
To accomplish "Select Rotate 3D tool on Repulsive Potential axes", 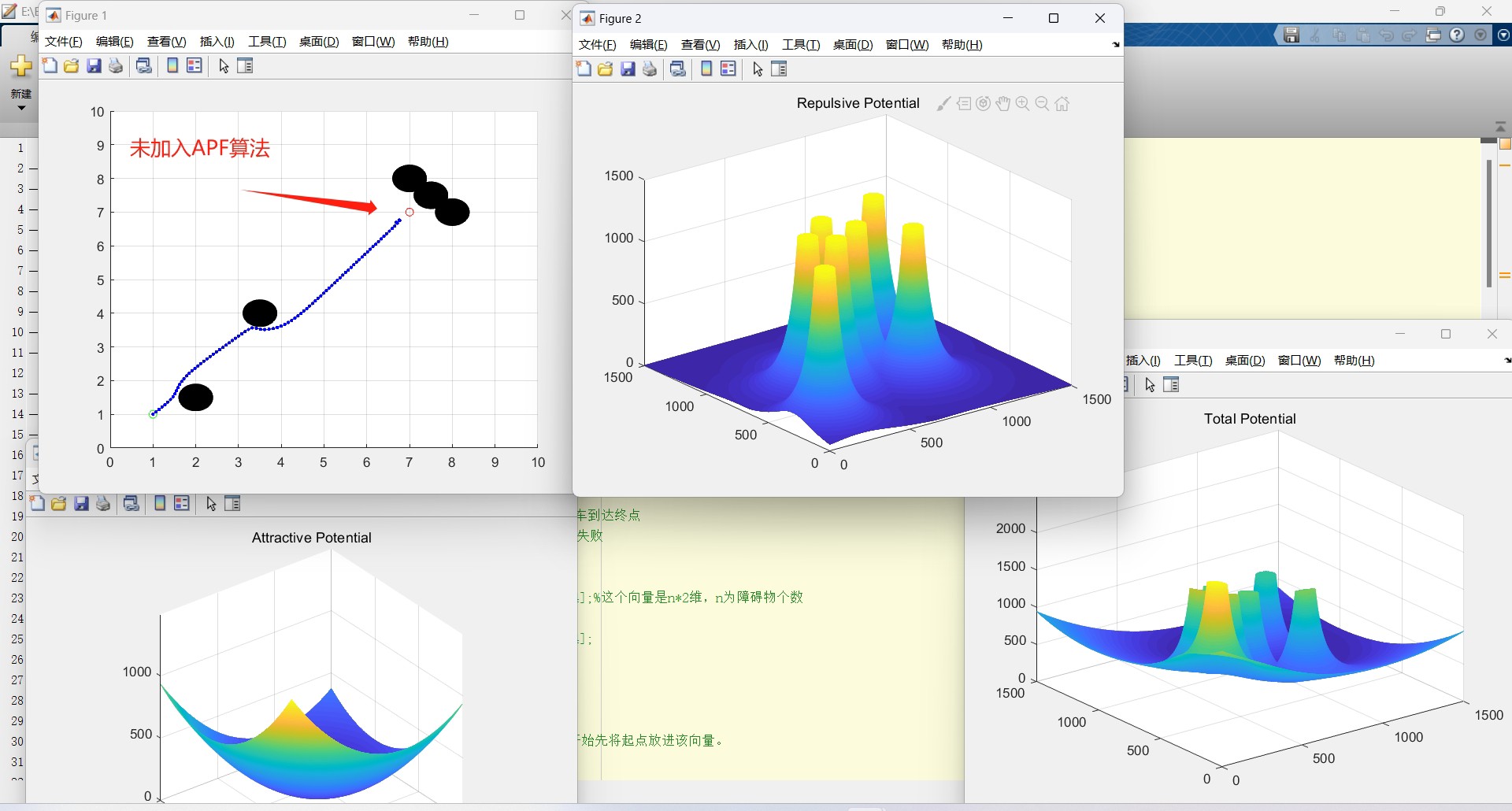I will click(x=983, y=104).
